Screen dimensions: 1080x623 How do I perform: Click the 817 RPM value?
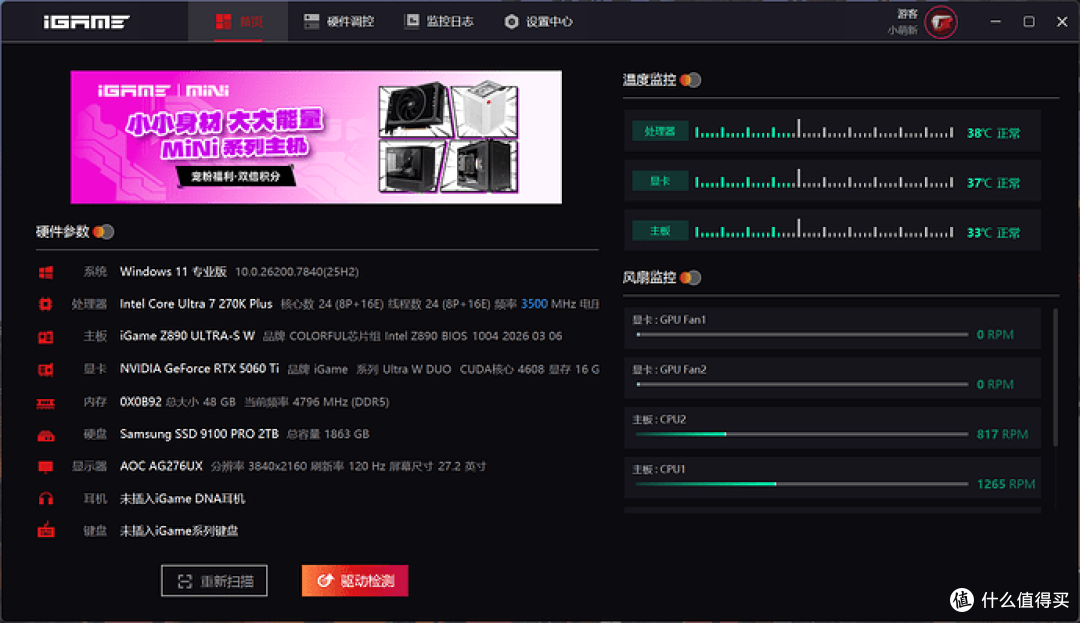pos(1002,434)
